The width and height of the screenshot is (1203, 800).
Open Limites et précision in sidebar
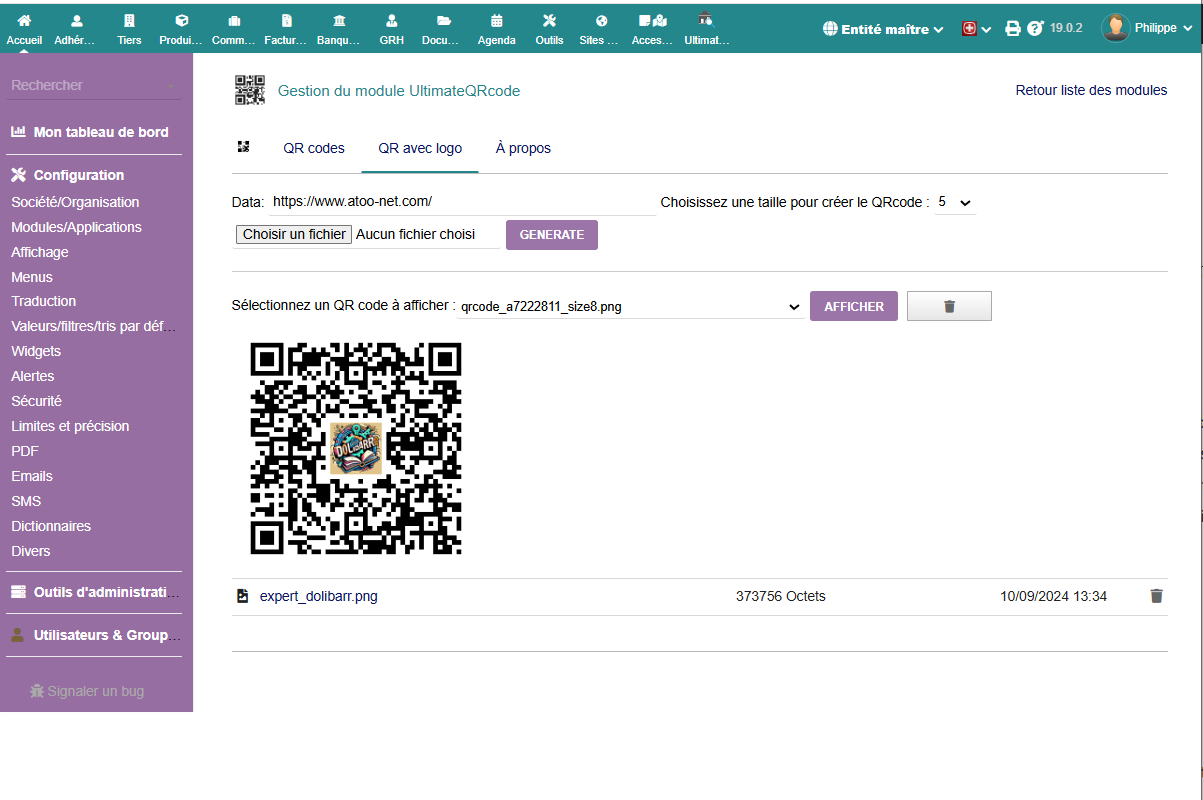click(70, 426)
